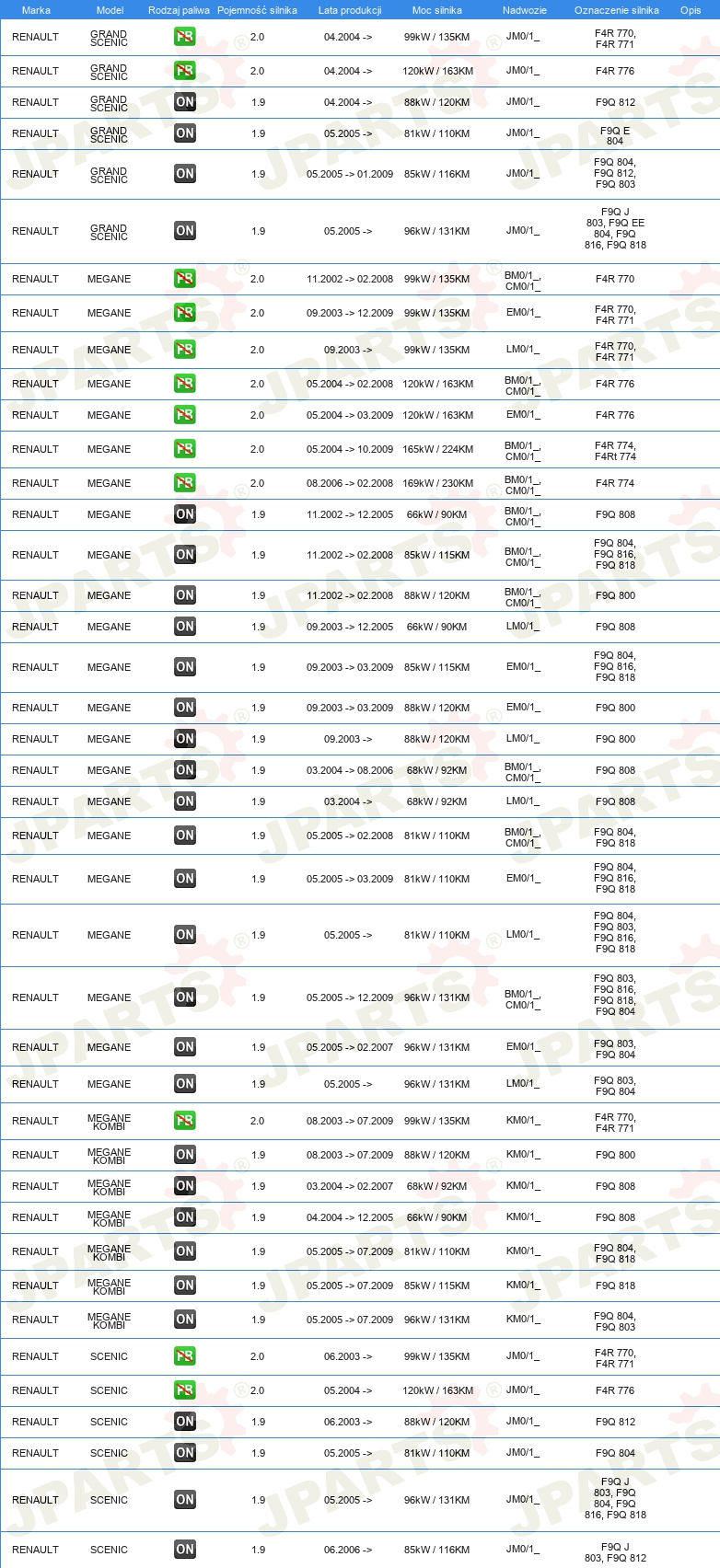Click the date cell 04.2004 -> 12.2005
Screen dimensions: 720x1568
tap(350, 1217)
